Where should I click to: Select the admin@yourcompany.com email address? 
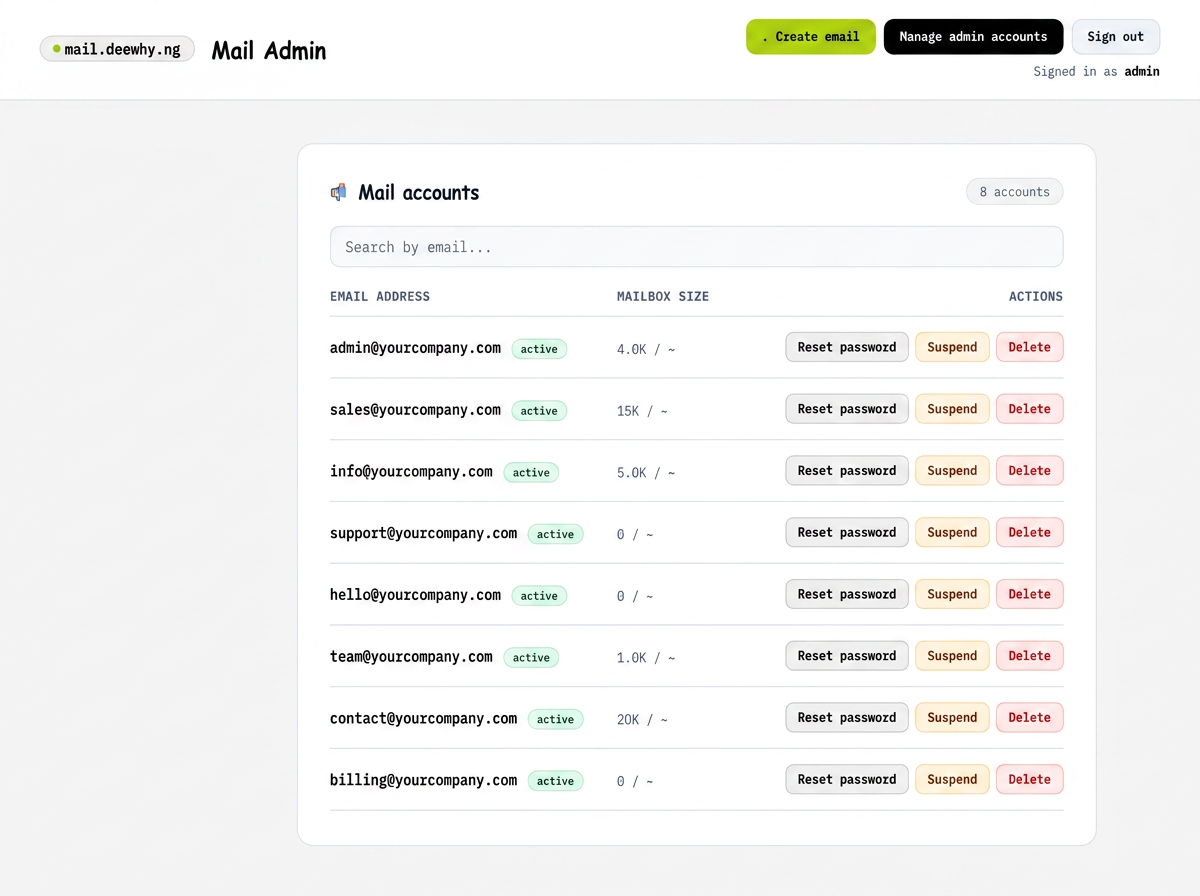coord(415,348)
